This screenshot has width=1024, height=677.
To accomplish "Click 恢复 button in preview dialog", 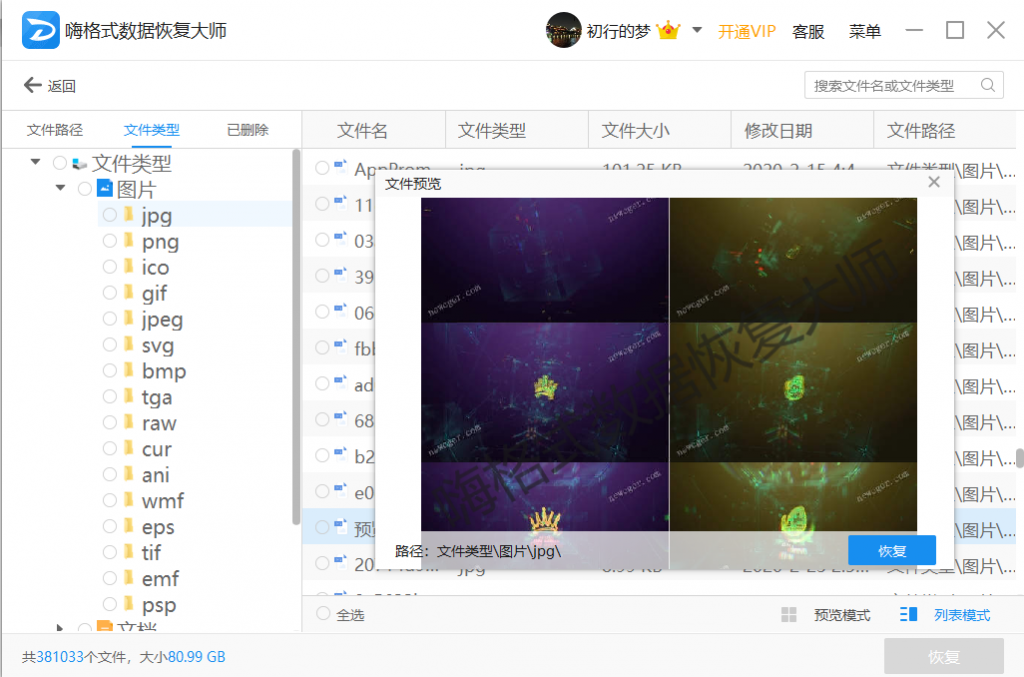I will coord(891,550).
